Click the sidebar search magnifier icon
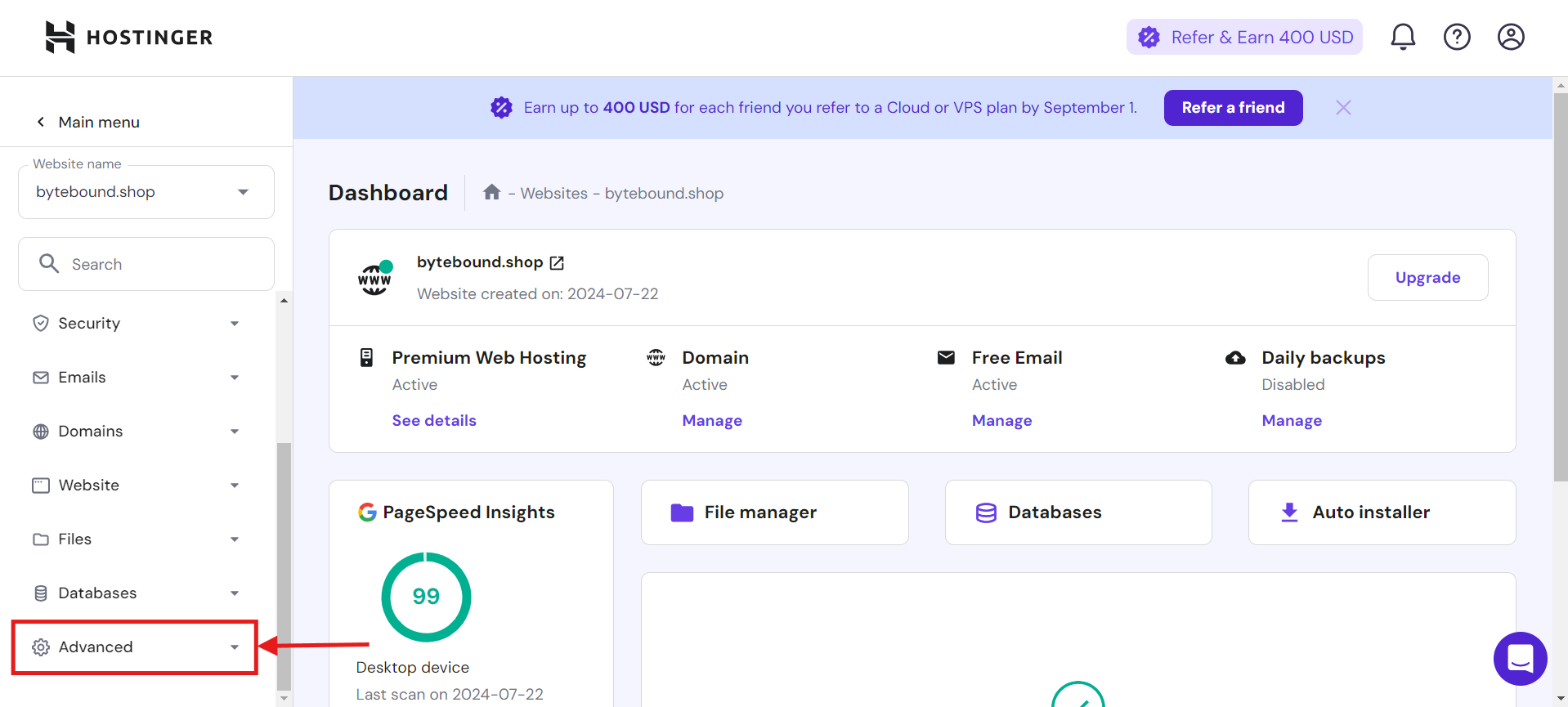 pos(49,263)
